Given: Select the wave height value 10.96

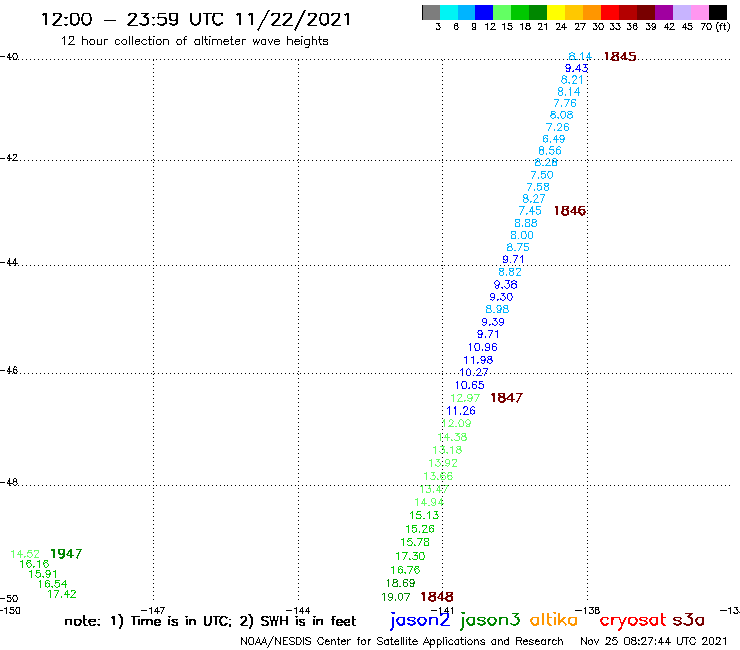Looking at the screenshot, I should pyautogui.click(x=483, y=347).
